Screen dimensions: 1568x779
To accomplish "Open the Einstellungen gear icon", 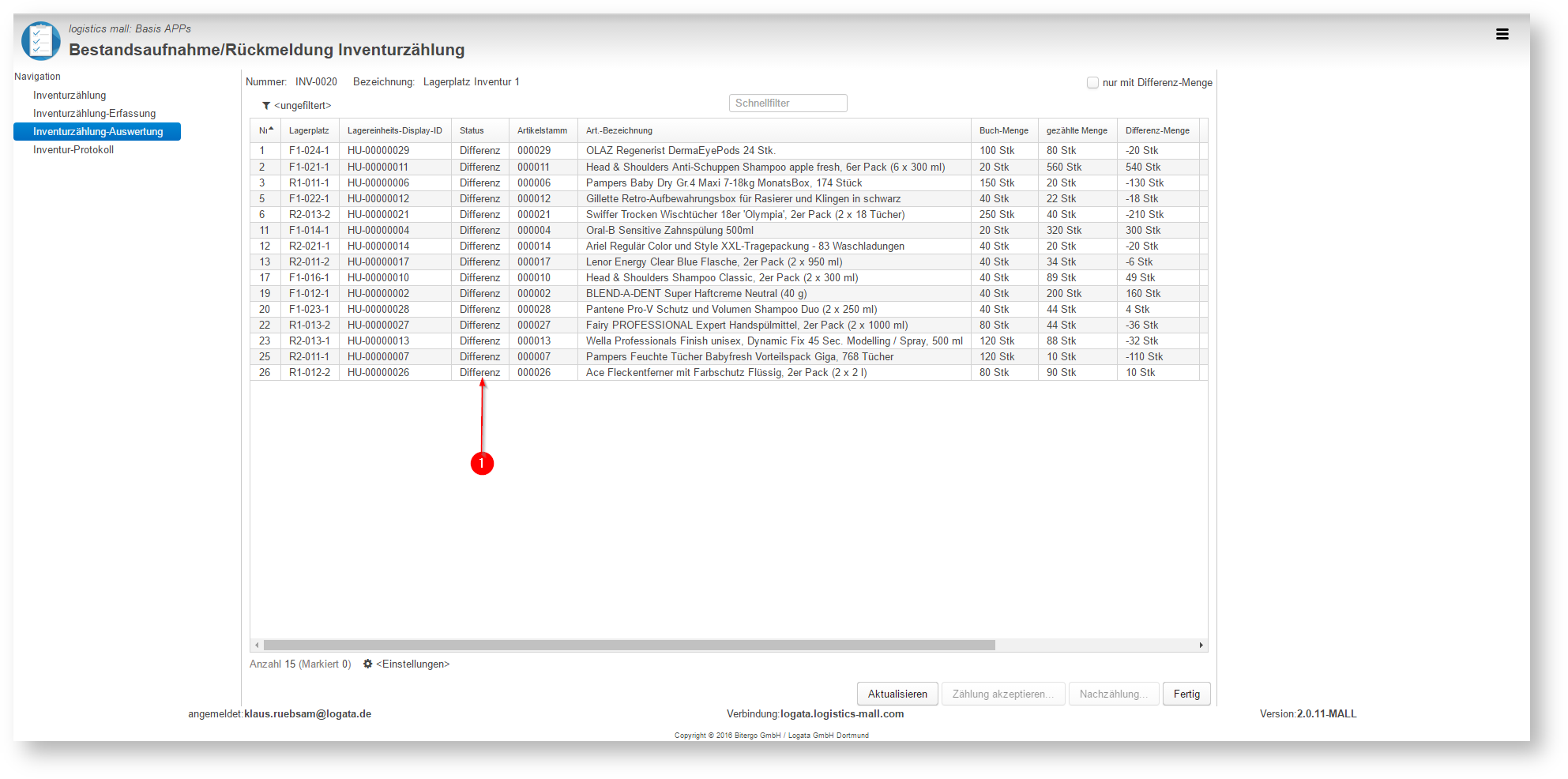I will point(367,664).
